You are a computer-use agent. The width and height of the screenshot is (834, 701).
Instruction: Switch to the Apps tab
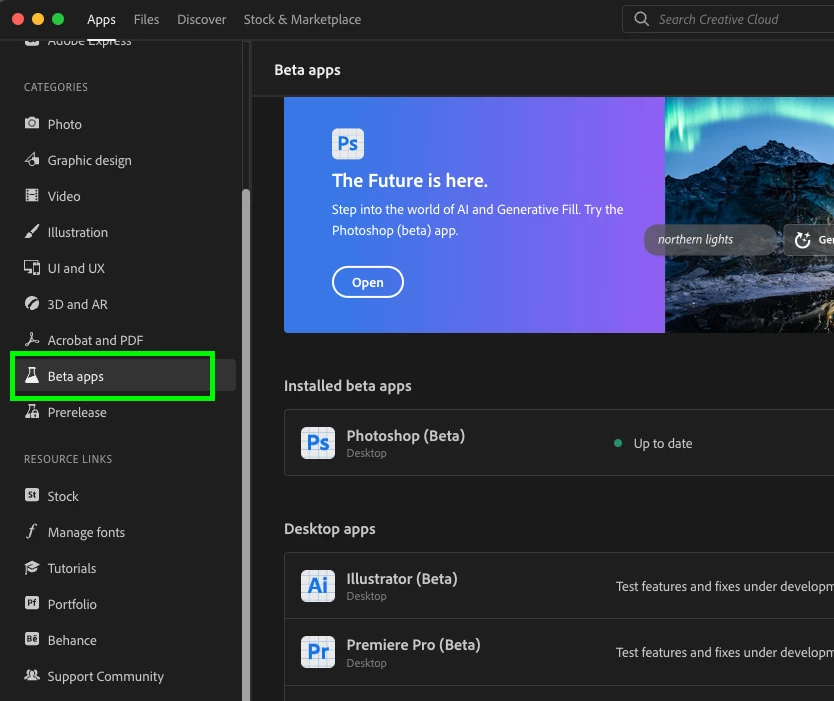pyautogui.click(x=101, y=20)
